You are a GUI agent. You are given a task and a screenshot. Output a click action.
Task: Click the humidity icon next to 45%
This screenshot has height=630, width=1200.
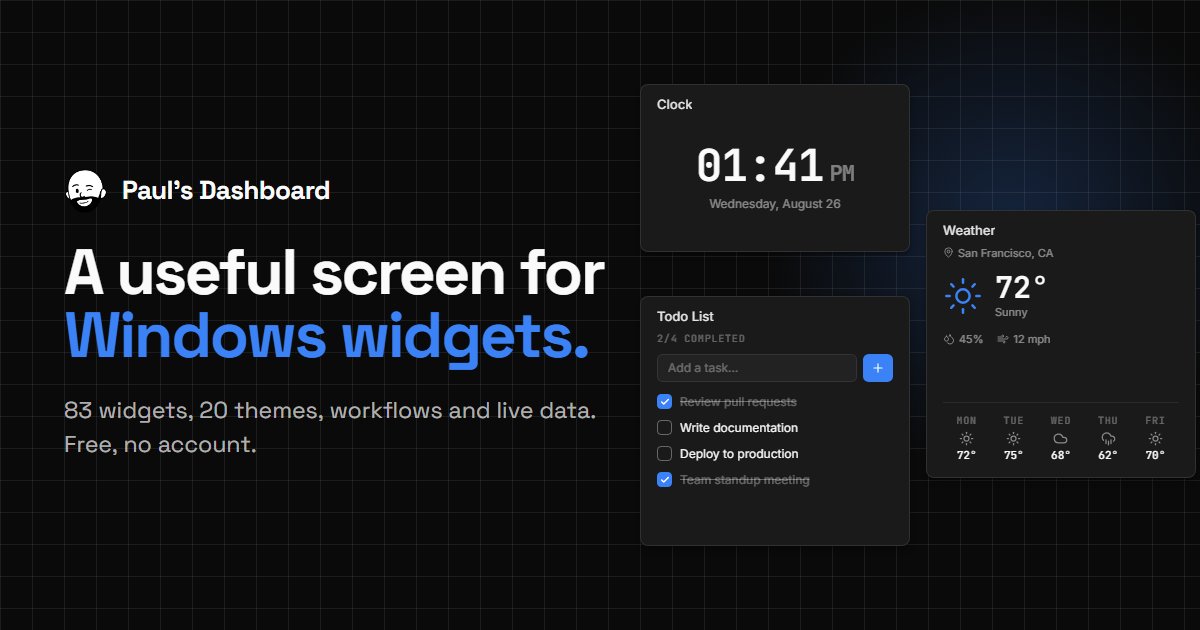949,339
